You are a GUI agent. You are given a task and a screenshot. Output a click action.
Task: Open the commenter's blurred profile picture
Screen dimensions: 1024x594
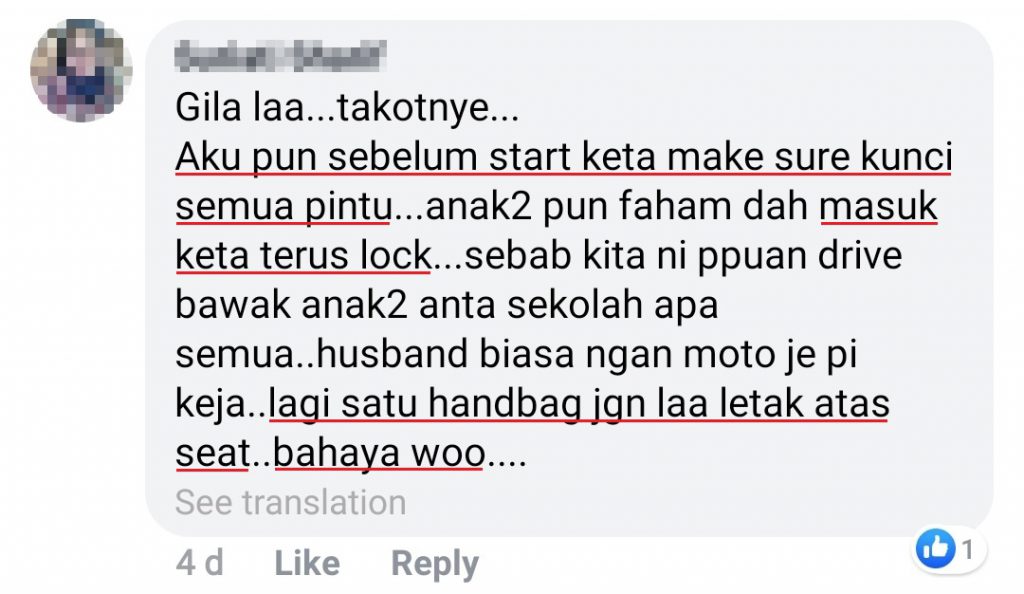[x=81, y=70]
